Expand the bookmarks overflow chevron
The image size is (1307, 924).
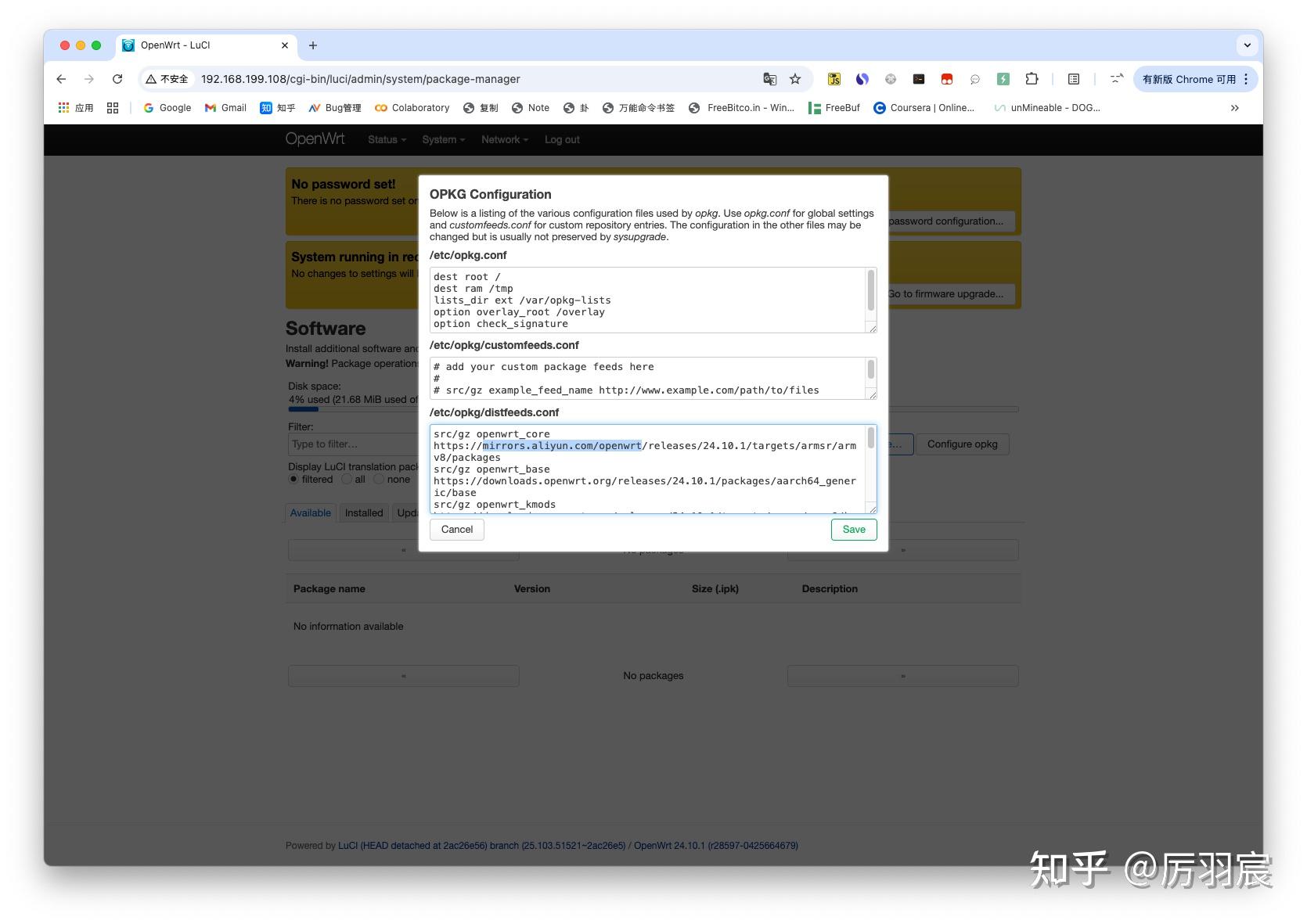coord(1235,108)
